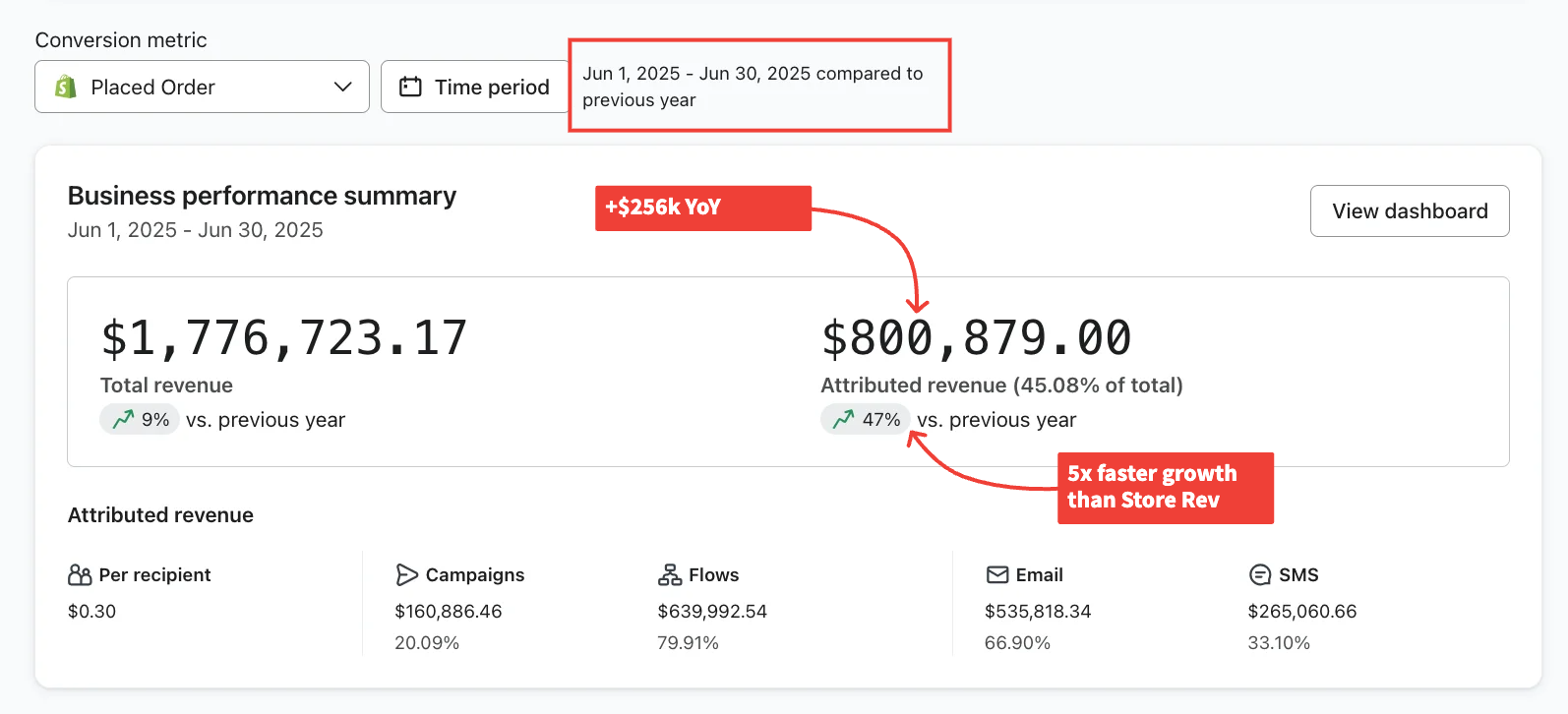The width and height of the screenshot is (1568, 714).
Task: Open the Time period picker
Action: pyautogui.click(x=475, y=87)
